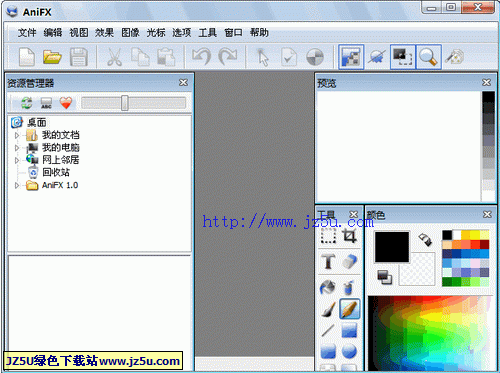The width and height of the screenshot is (500, 373).
Task: Toggle the favorites heart in resource manager
Action: 66,103
